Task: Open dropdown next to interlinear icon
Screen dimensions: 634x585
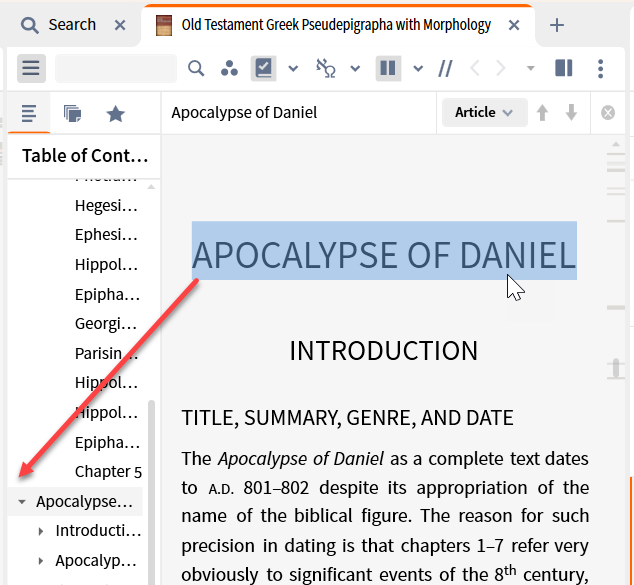Action: click(x=355, y=68)
